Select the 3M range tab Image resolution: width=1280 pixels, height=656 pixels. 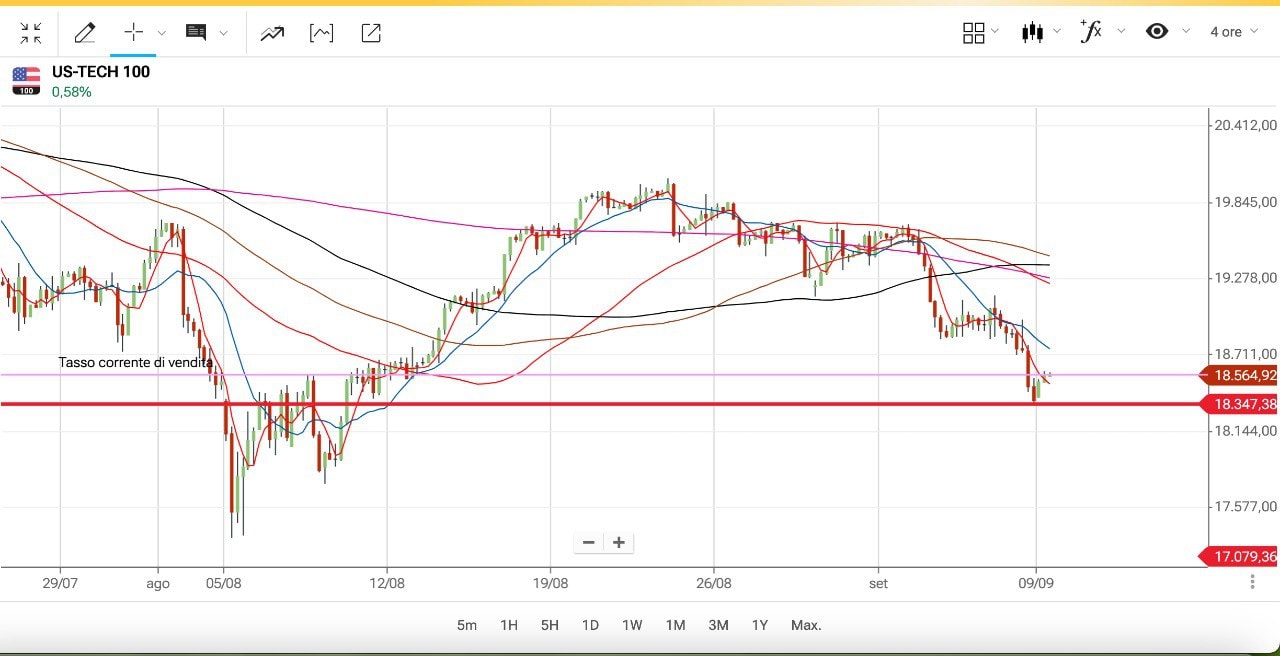coord(718,625)
